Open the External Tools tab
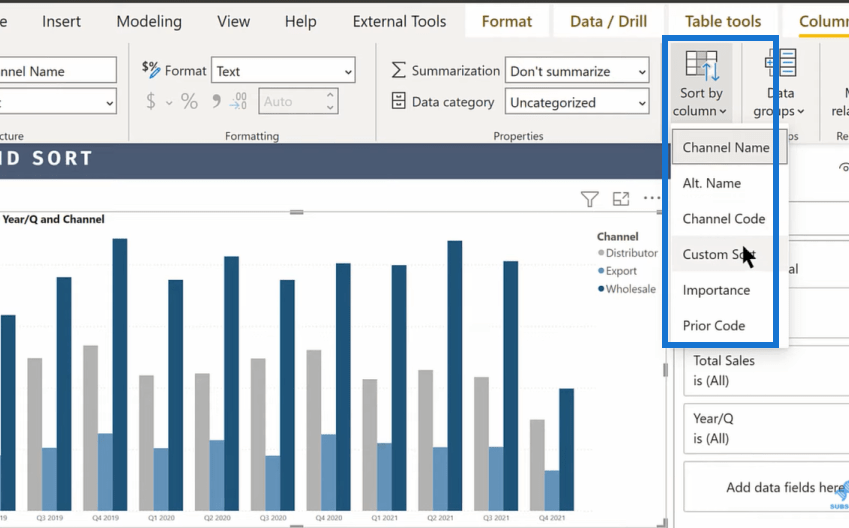The width and height of the screenshot is (849, 528). point(399,21)
